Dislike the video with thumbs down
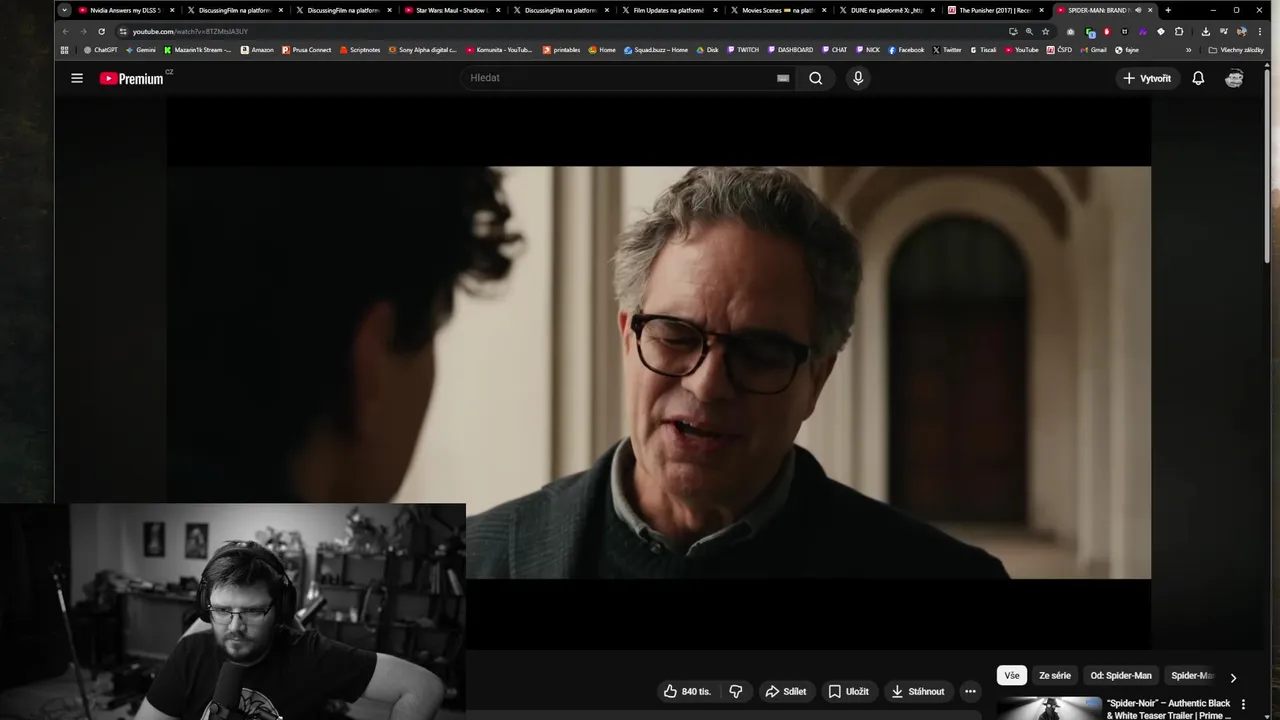Image resolution: width=1280 pixels, height=720 pixels. [x=736, y=691]
